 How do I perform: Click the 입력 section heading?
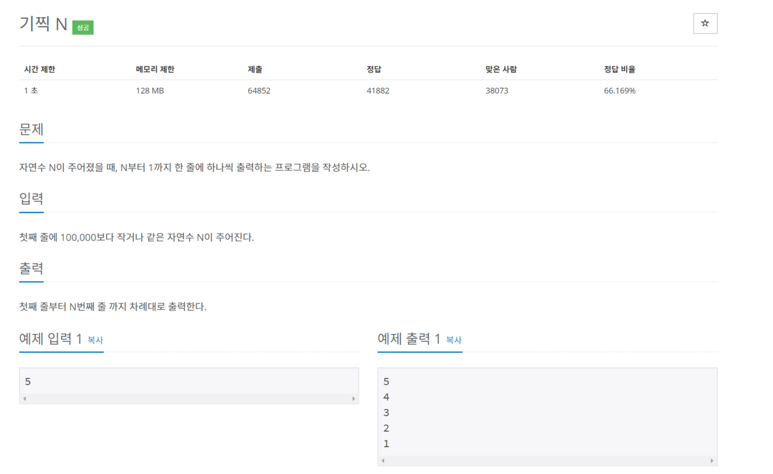tap(31, 199)
